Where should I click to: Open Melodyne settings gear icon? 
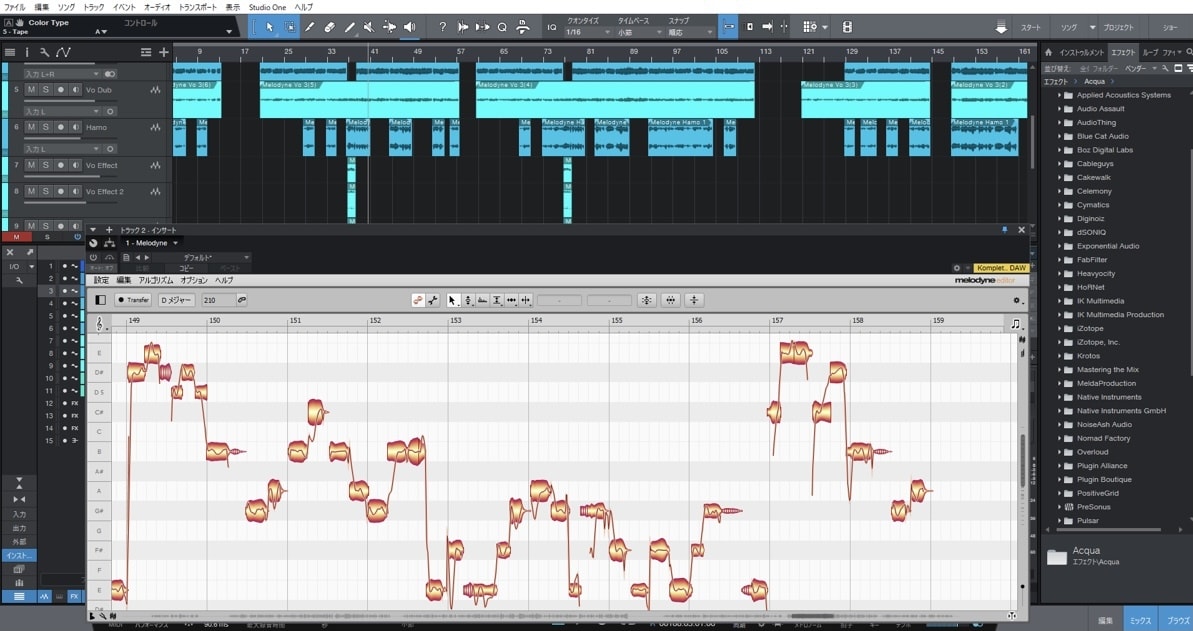coord(1016,301)
